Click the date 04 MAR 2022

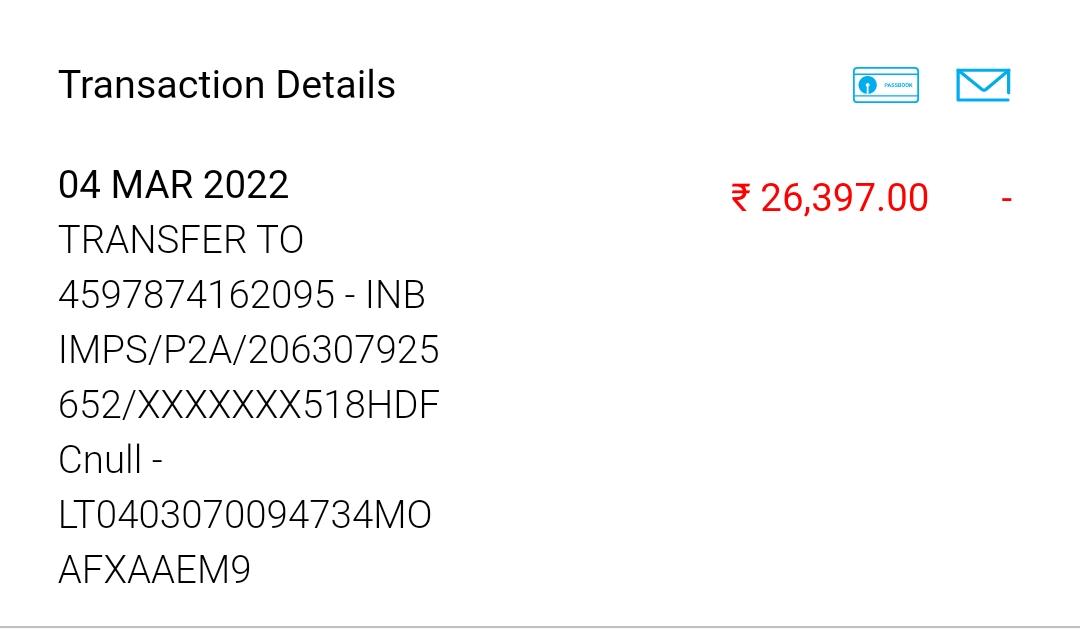(x=174, y=185)
